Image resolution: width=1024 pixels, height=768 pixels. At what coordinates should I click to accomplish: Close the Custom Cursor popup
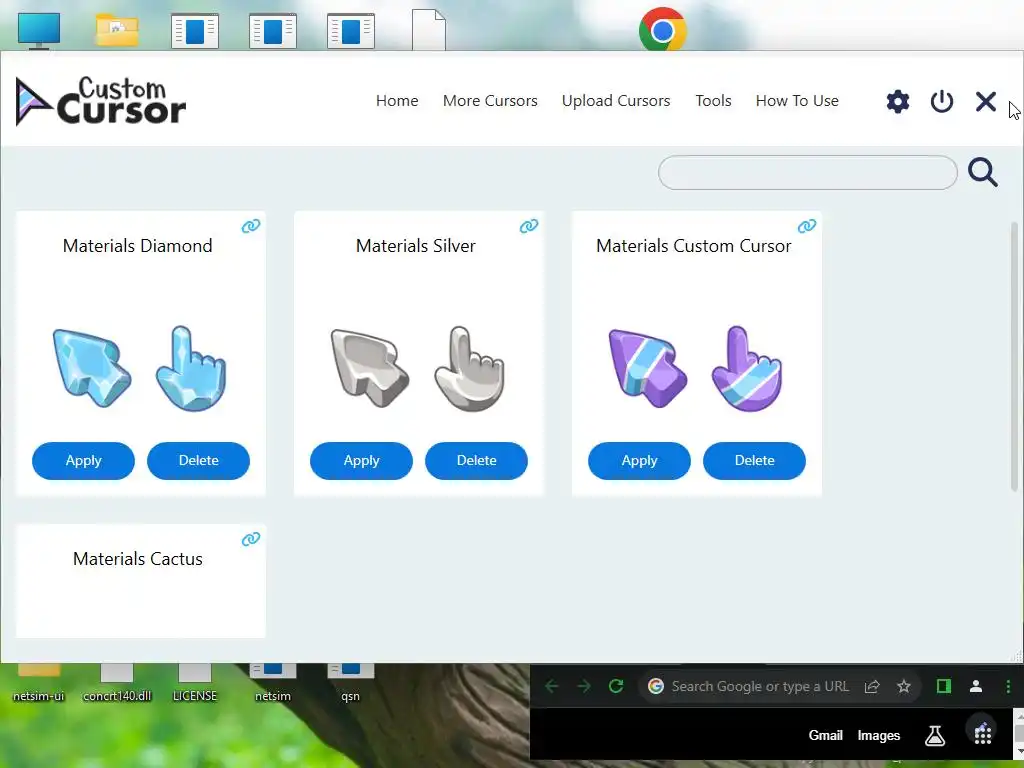tap(985, 101)
